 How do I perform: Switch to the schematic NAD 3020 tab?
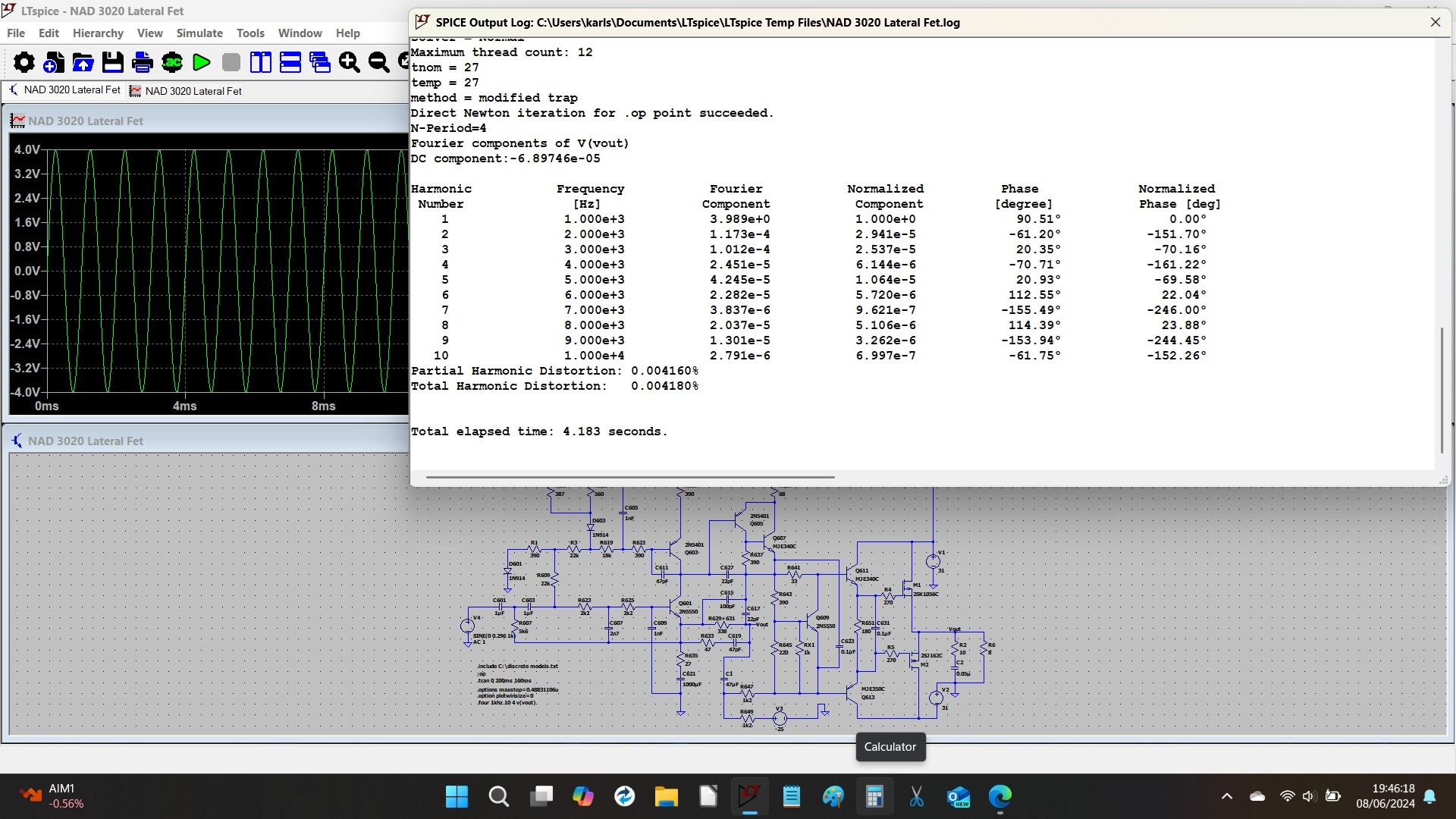[x=64, y=90]
